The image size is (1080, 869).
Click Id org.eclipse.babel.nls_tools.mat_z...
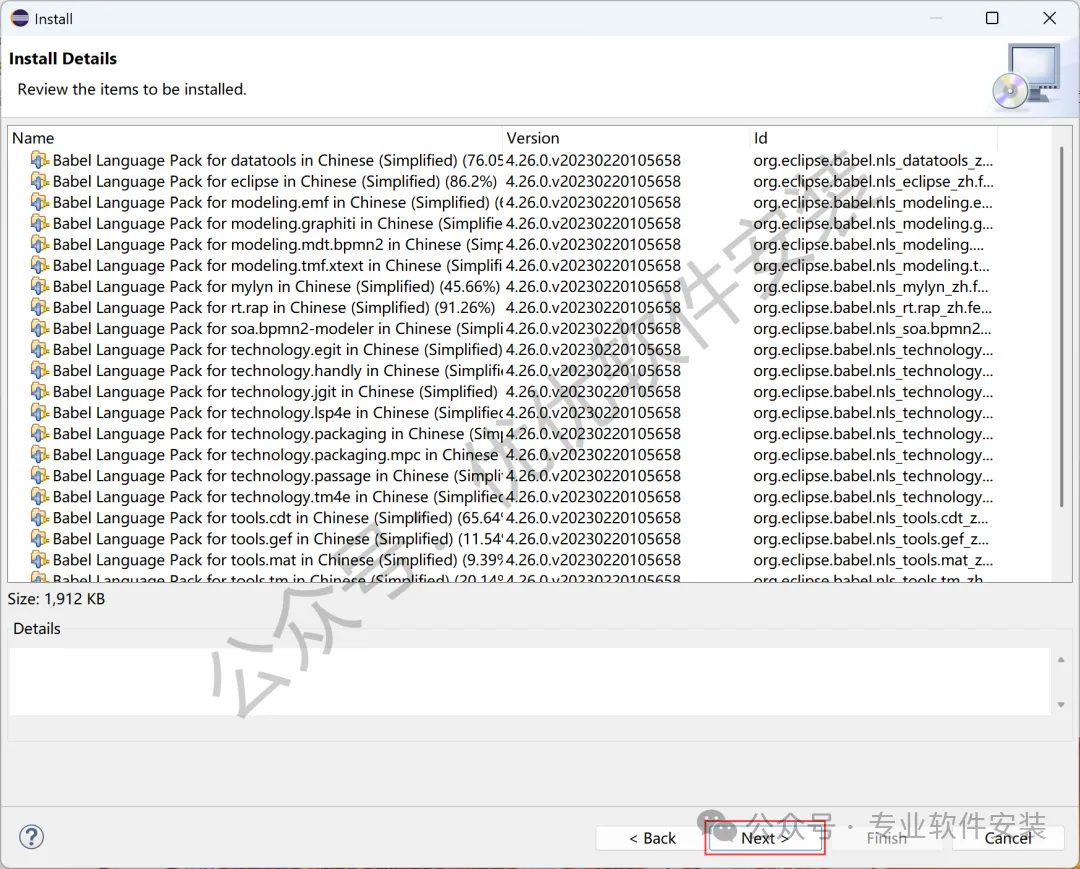pos(873,560)
